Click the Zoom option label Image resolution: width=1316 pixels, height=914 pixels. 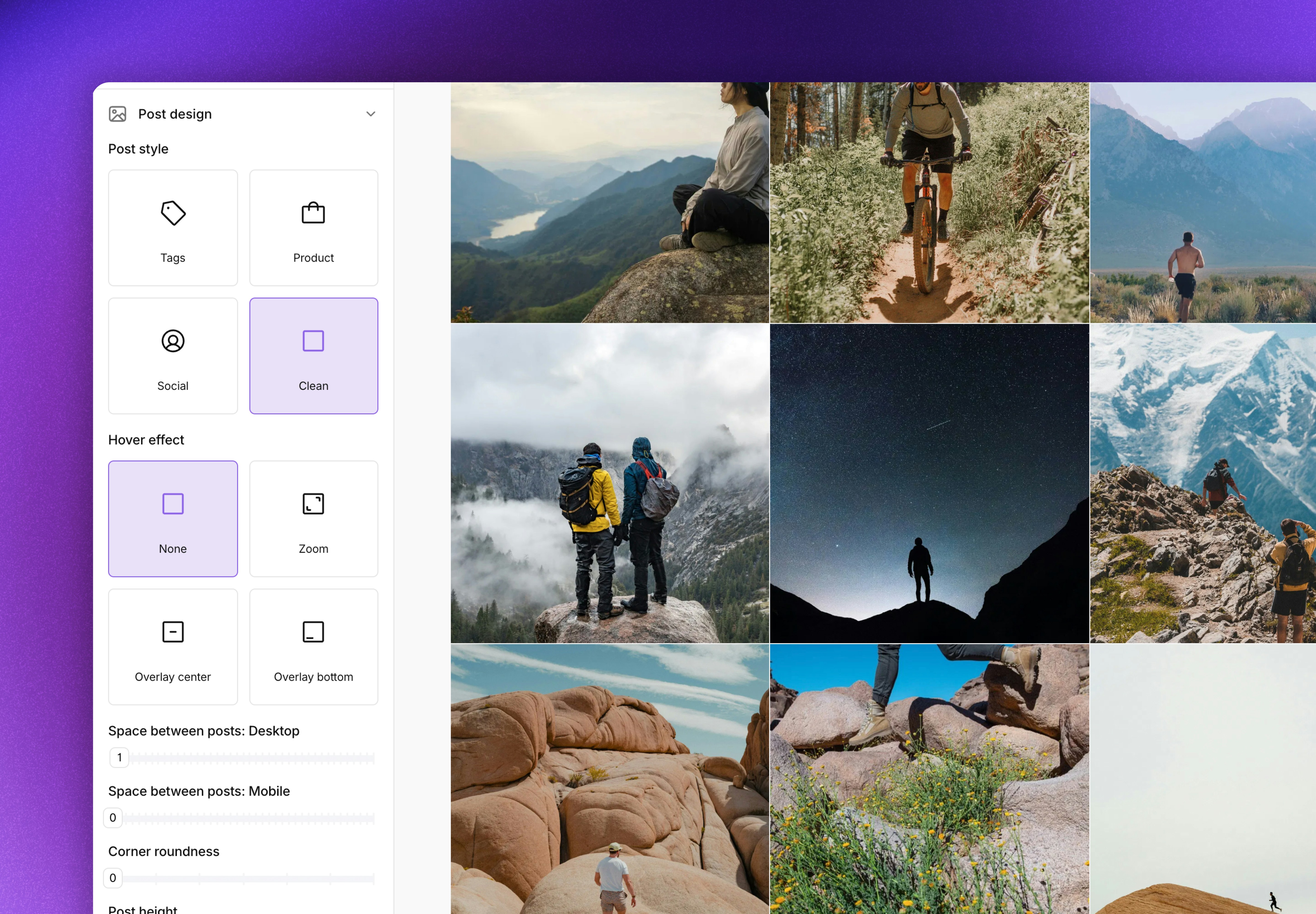pyautogui.click(x=313, y=549)
